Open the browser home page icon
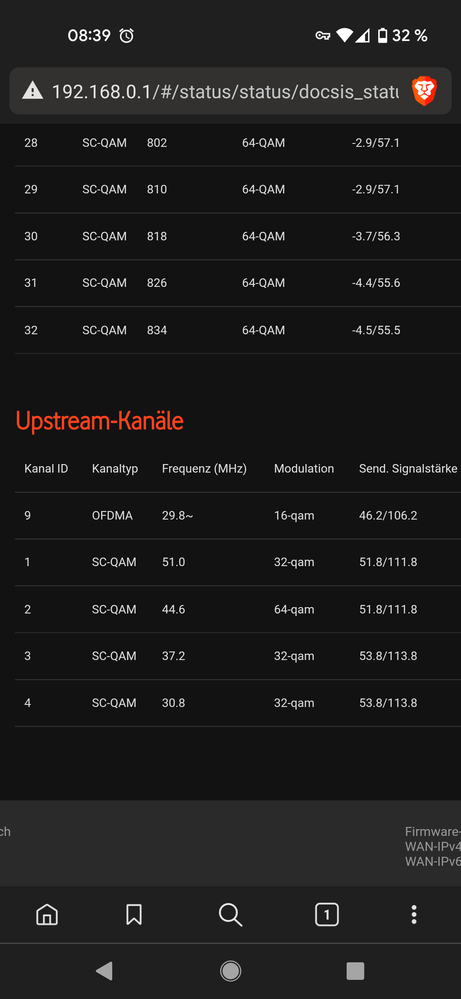The width and height of the screenshot is (461, 999). point(47,915)
